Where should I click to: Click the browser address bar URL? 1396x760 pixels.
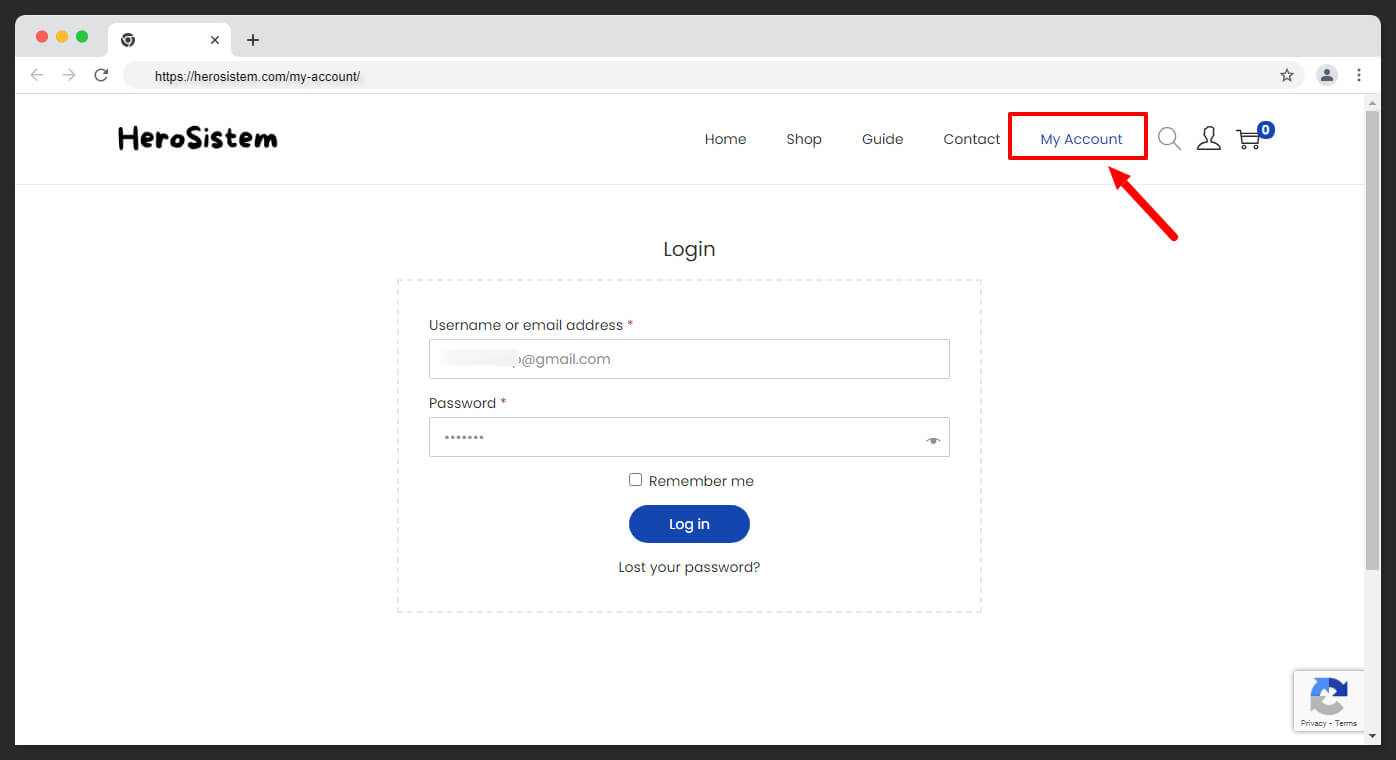258,76
